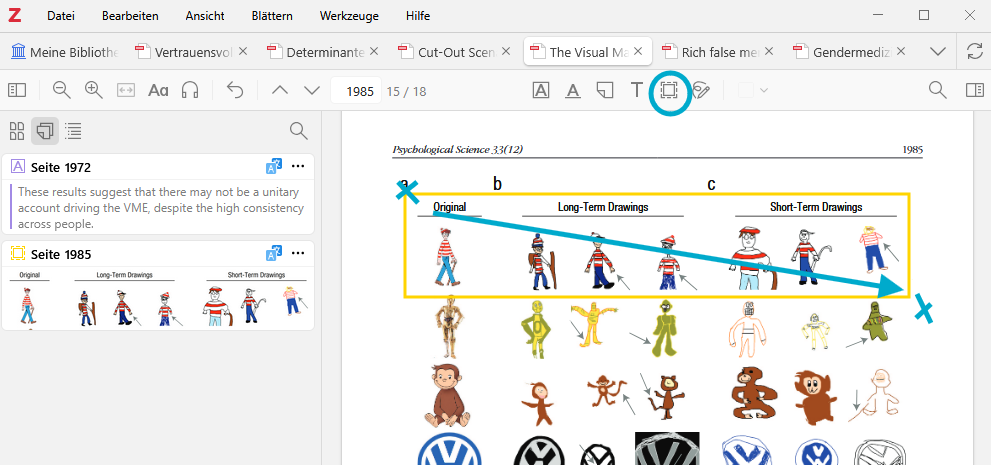
Task: Select the Seite 1972 highlight annotation text
Action: 159,207
